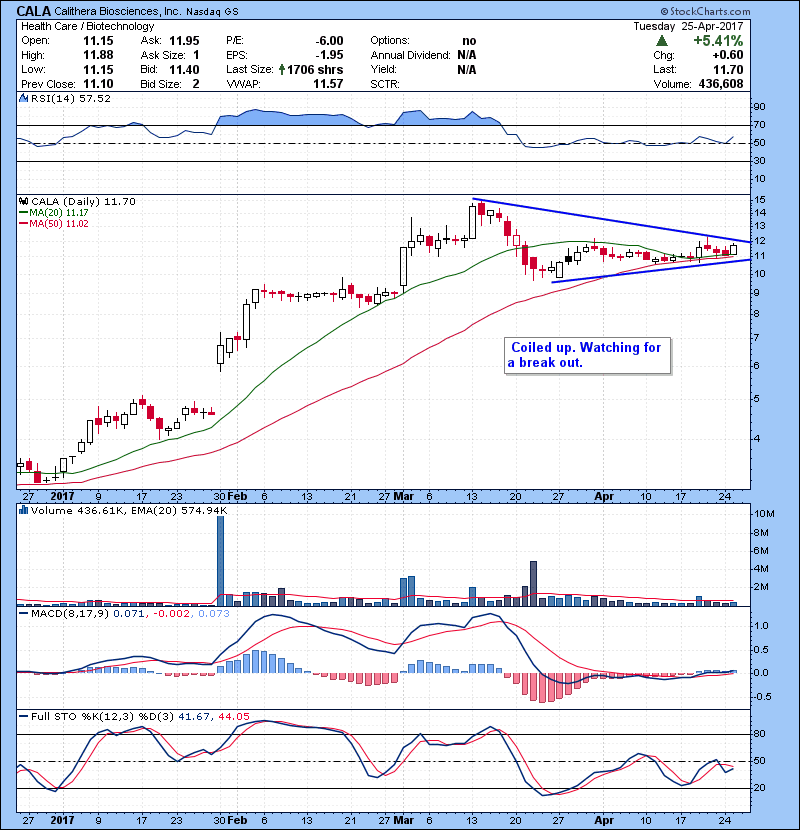The height and width of the screenshot is (830, 800).
Task: Click the volume bars icon beside Volume label
Action: (23, 510)
